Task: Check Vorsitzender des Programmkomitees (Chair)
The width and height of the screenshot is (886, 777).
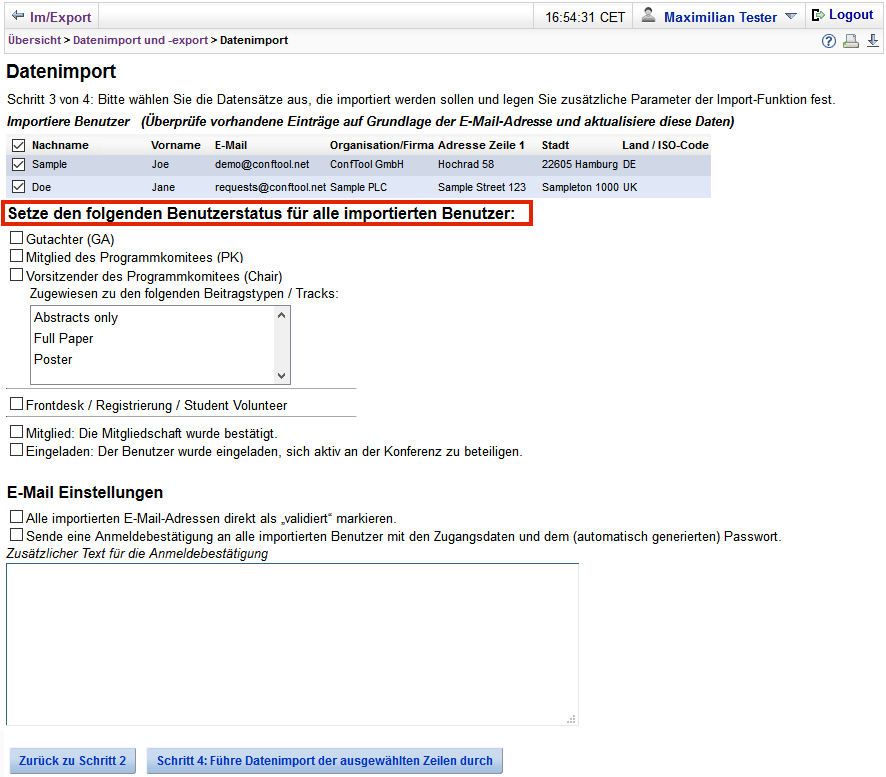Action: 17,275
